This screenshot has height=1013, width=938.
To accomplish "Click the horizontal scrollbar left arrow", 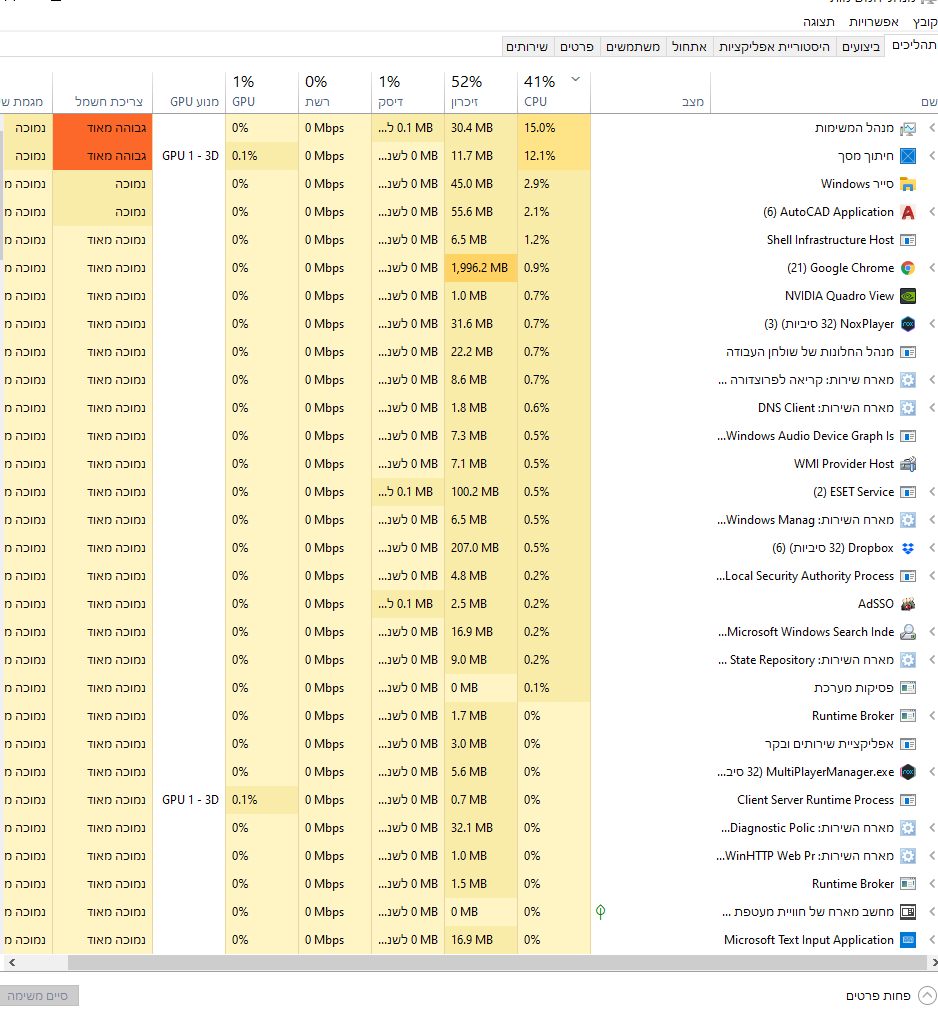I will click(12, 963).
